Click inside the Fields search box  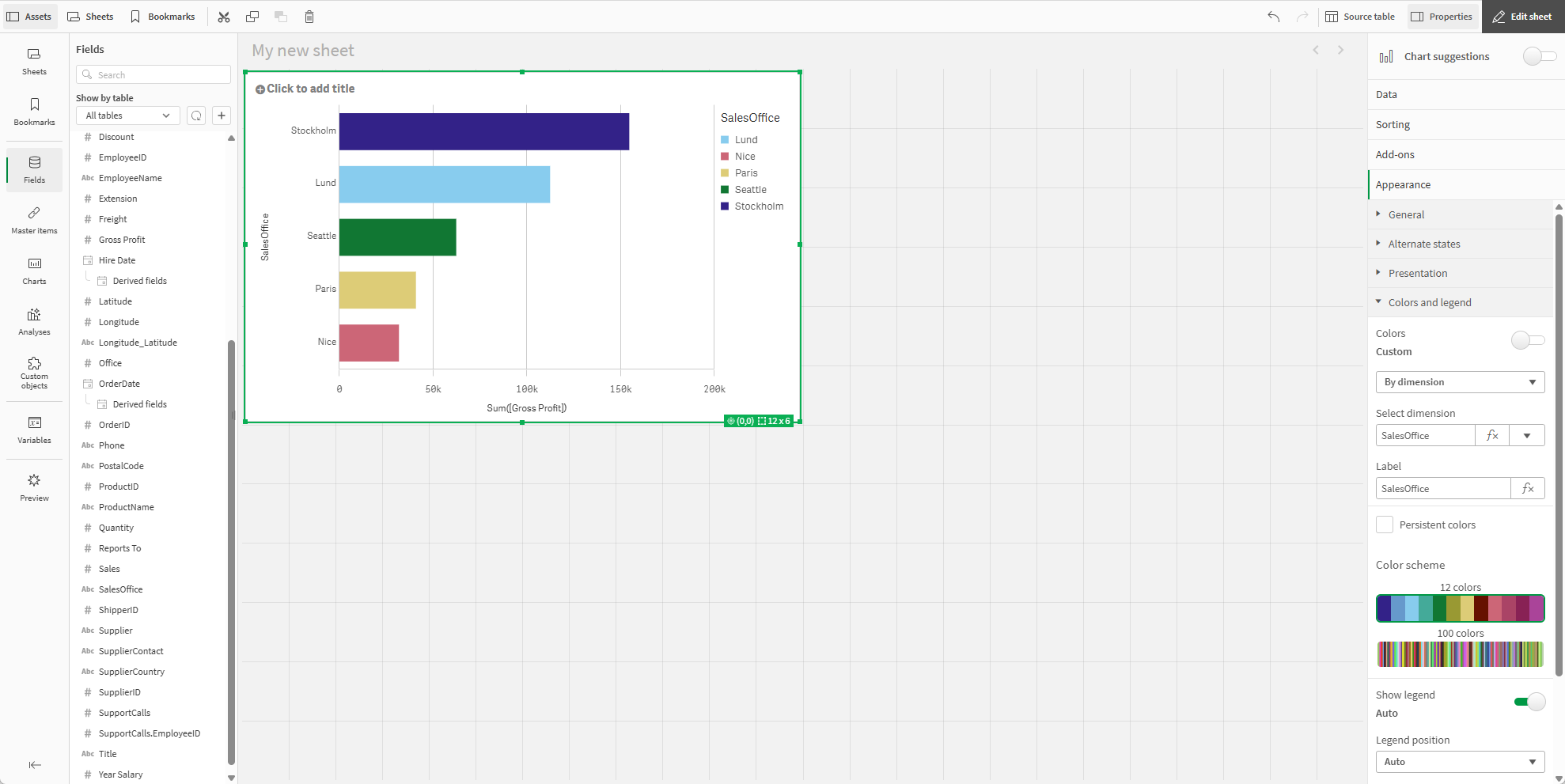pos(153,74)
